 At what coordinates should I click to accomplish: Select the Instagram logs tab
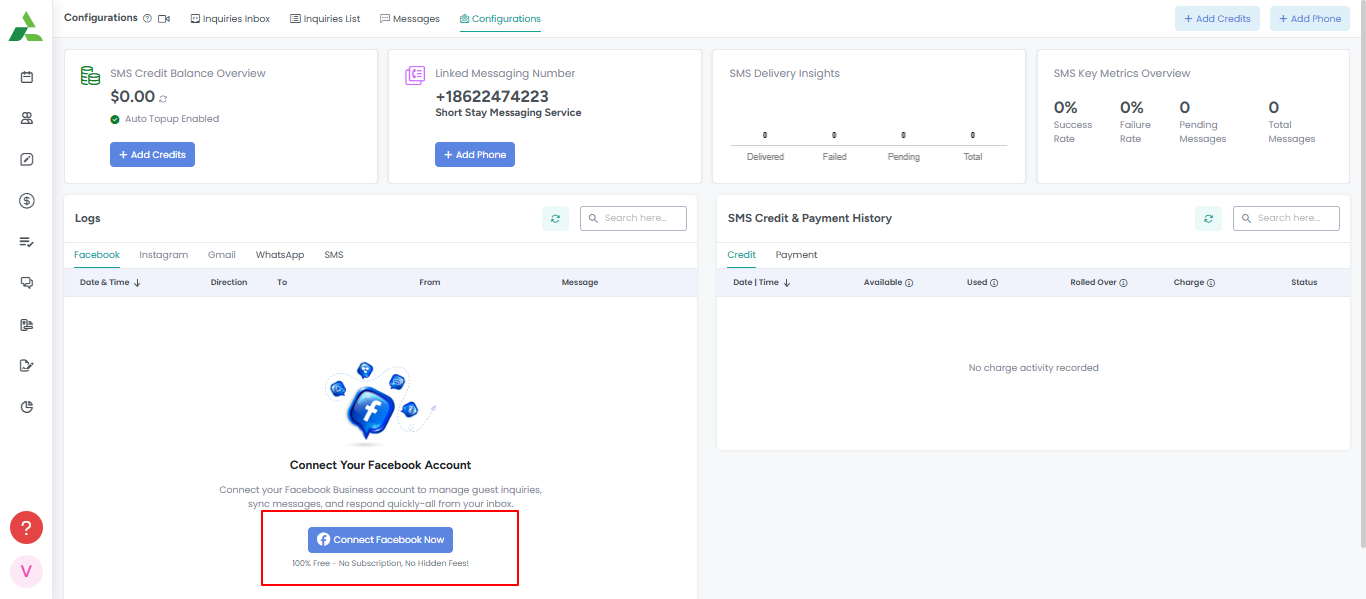163,255
